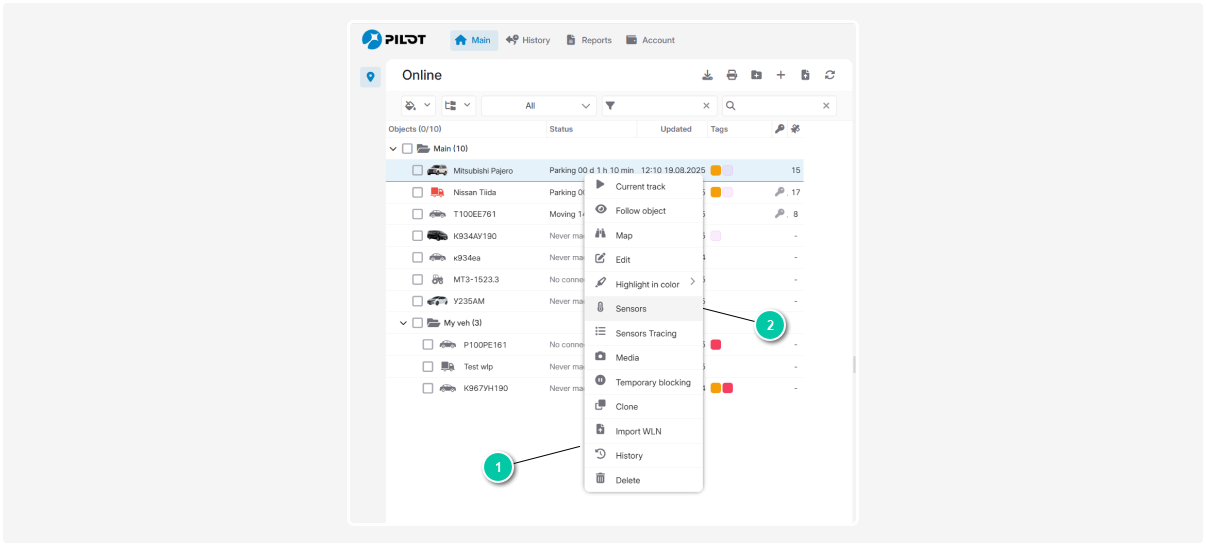This screenshot has height=546, width=1206.
Task: Open the Reports tab
Action: 588,40
